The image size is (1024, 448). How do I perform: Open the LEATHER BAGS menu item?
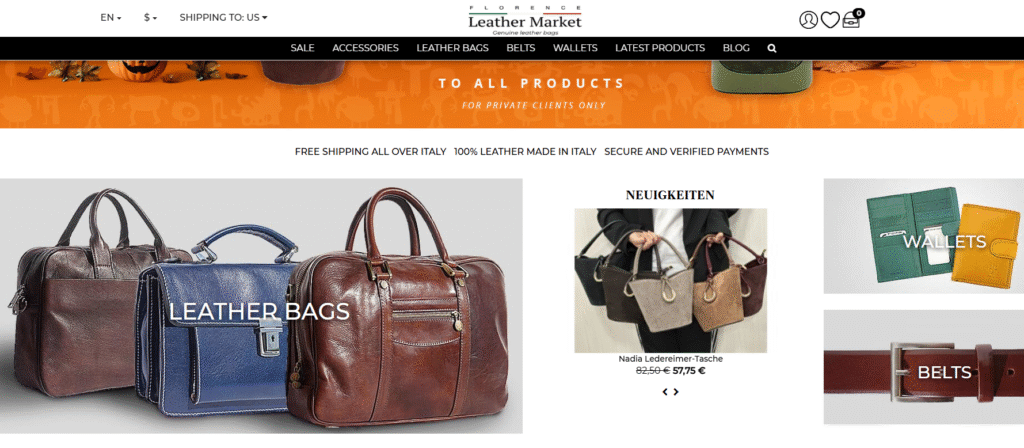[452, 48]
